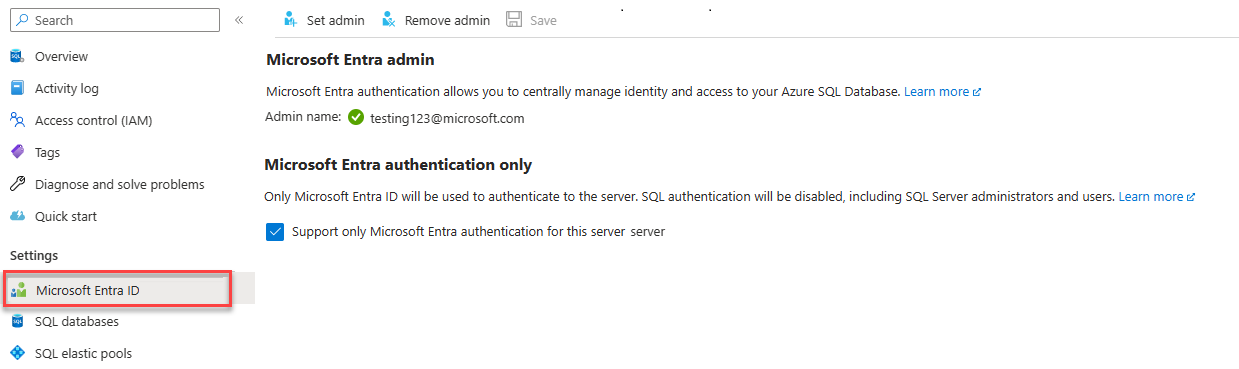Click Microsoft Entra authentication only heading
Viewport: 1239px width, 369px height.
pyautogui.click(x=398, y=164)
